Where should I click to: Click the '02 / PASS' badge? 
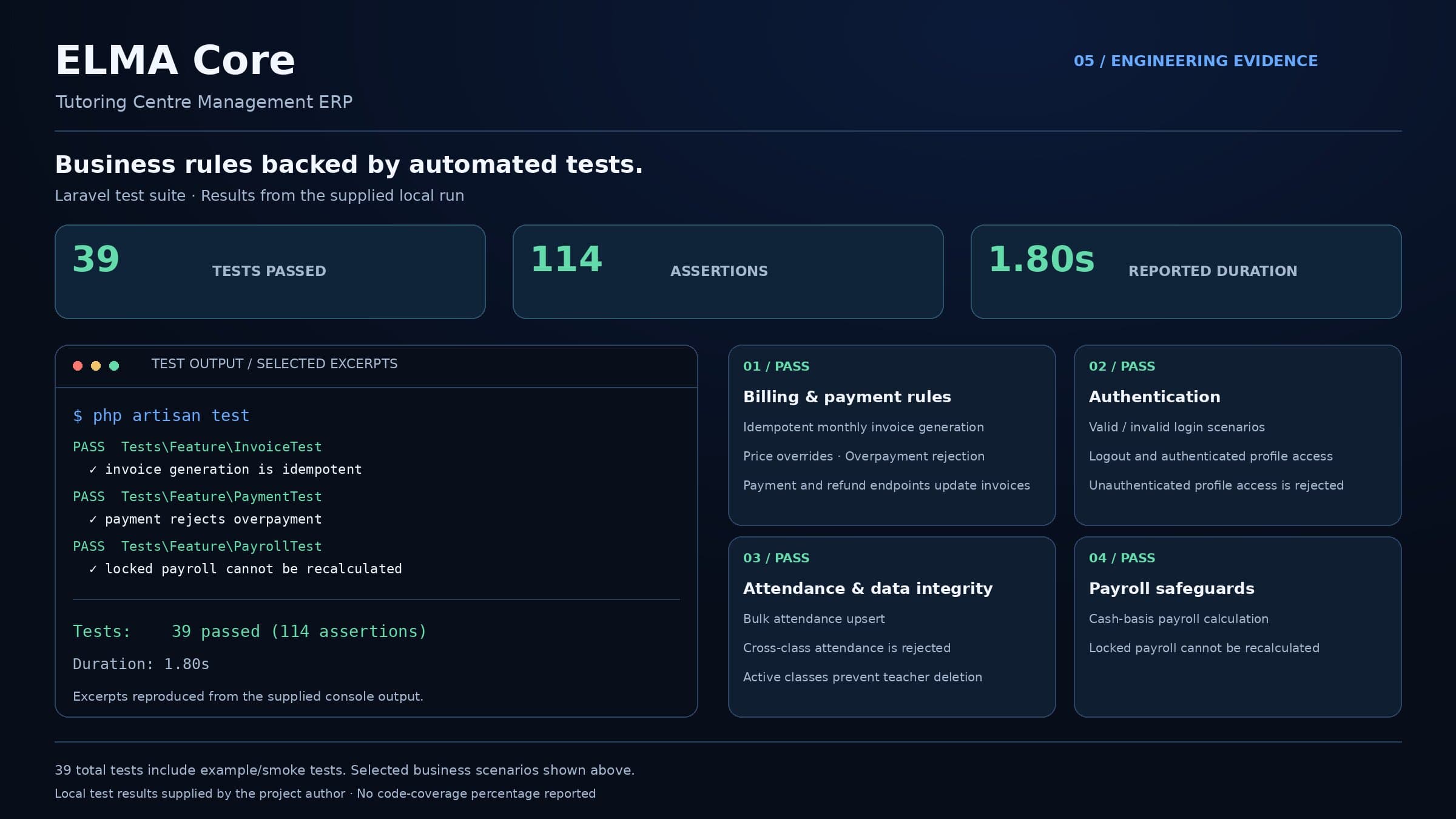click(1122, 366)
